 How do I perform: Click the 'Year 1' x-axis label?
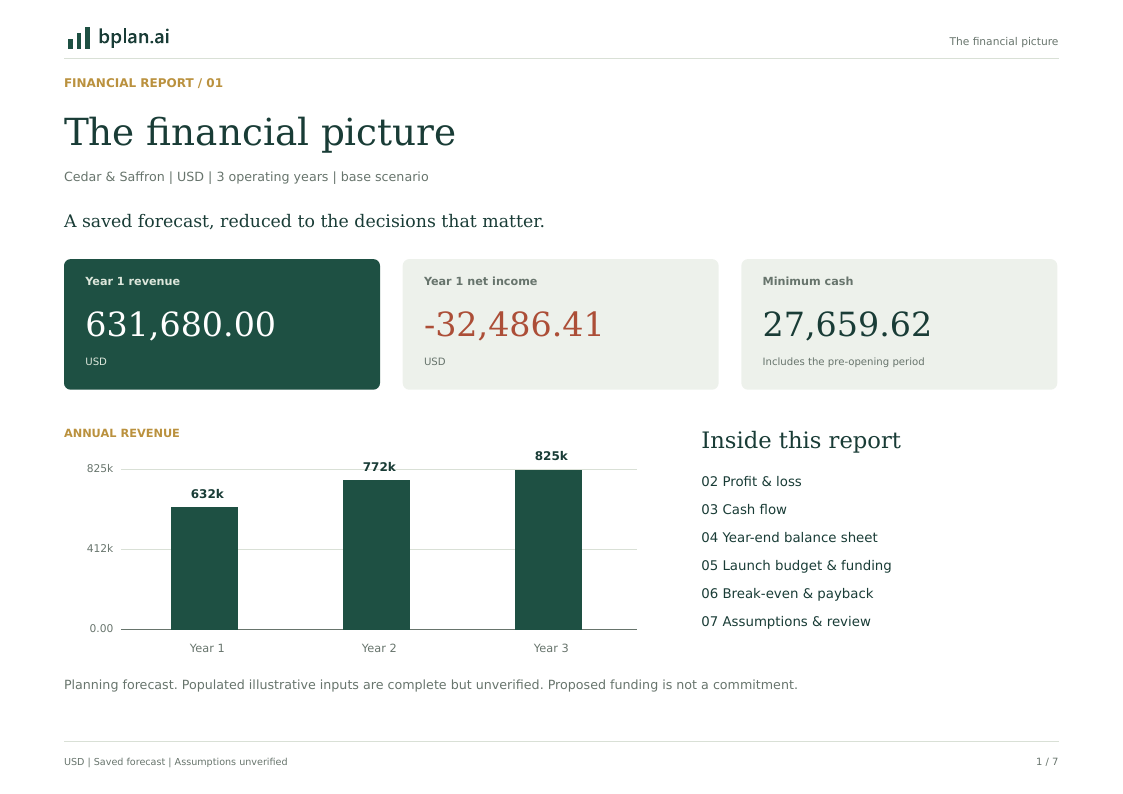[x=207, y=648]
